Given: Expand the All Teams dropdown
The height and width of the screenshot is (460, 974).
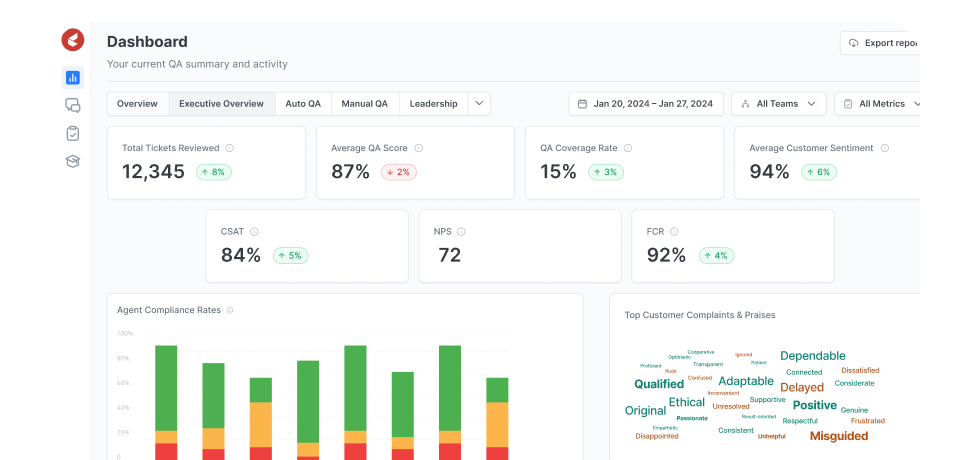Looking at the screenshot, I should (x=778, y=104).
